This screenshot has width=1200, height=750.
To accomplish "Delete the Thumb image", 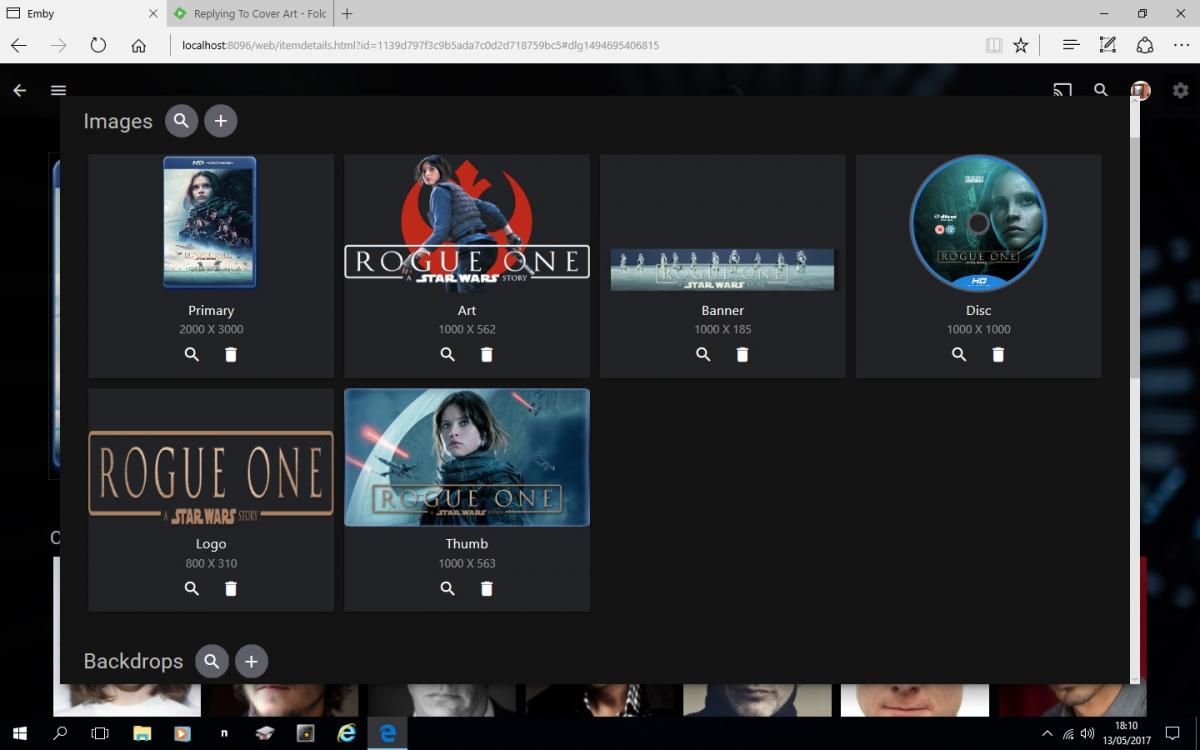I will [x=487, y=589].
